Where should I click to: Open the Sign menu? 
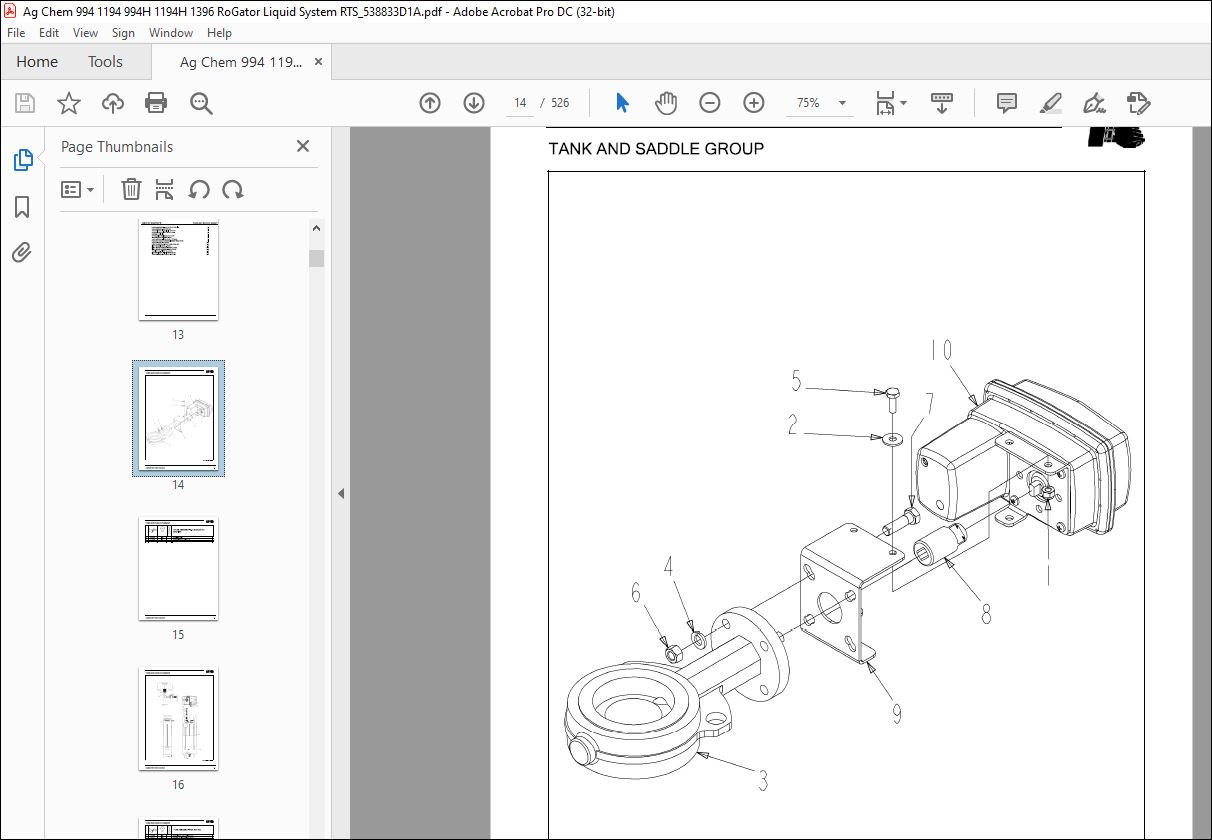tap(123, 33)
